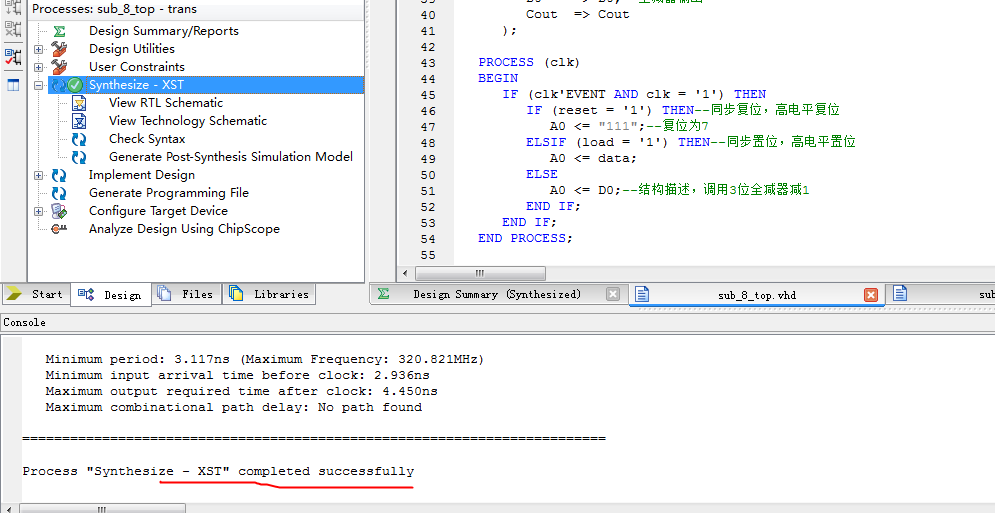
Task: Click the View RTL Schematic document icon
Action: (x=79, y=103)
